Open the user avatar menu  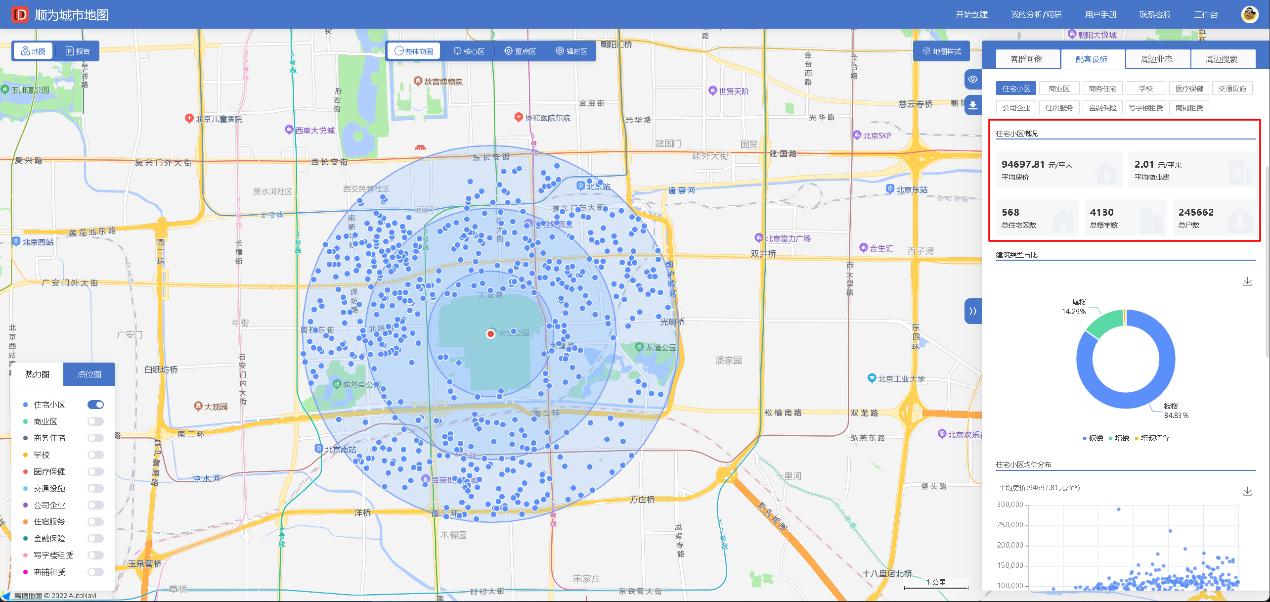[x=1249, y=14]
